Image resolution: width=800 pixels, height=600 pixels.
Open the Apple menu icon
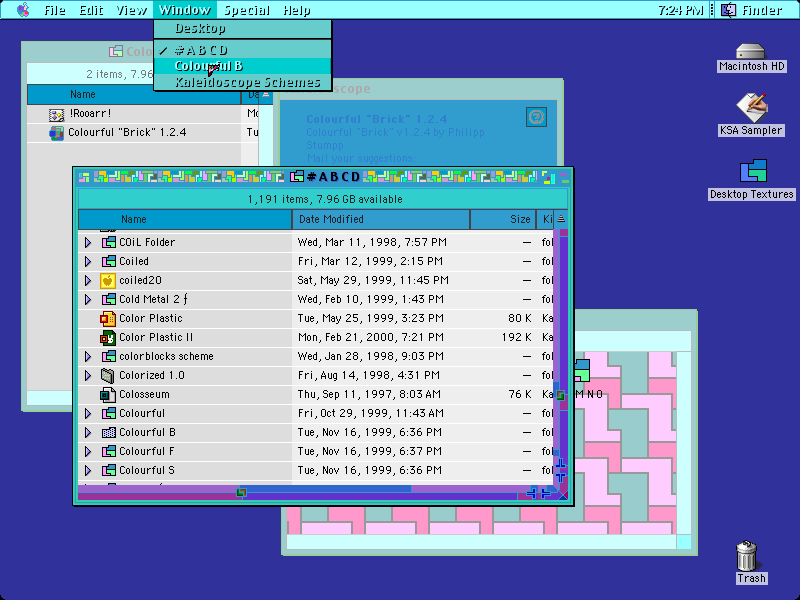pyautogui.click(x=23, y=10)
